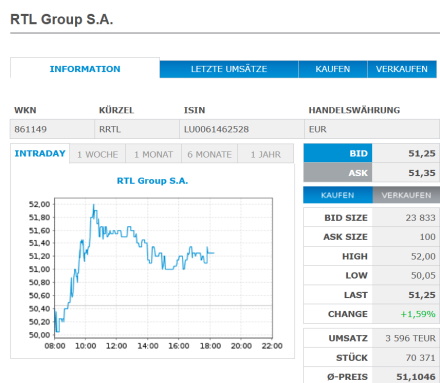Click BID SIZE value 23 833

420,218
